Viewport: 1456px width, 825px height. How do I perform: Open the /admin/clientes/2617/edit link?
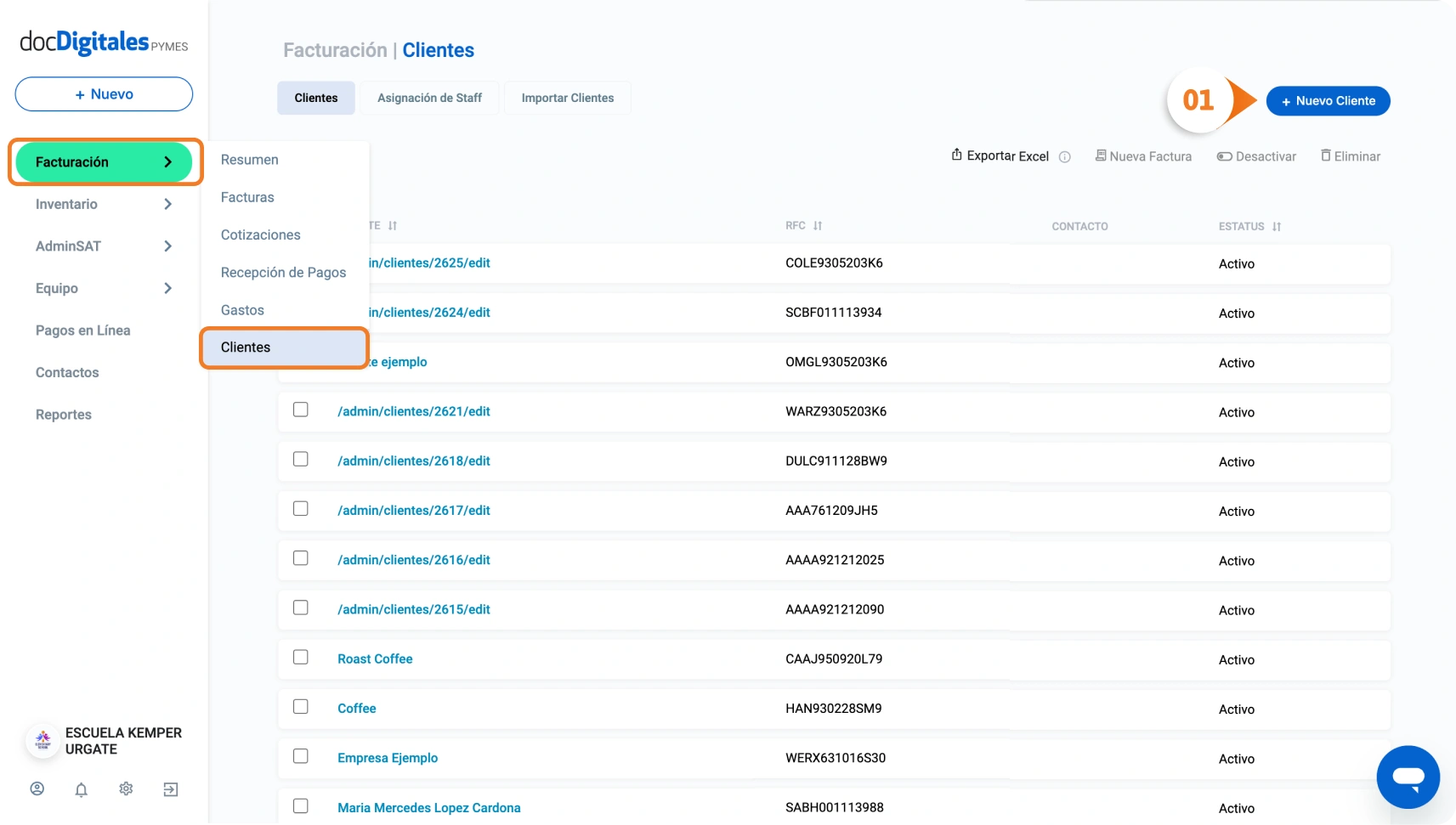[414, 511]
